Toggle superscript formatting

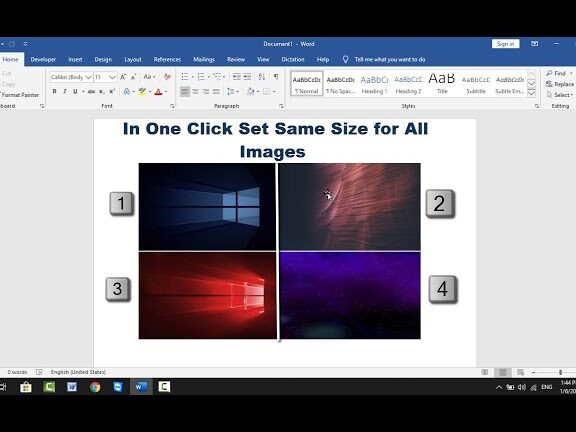[112, 91]
